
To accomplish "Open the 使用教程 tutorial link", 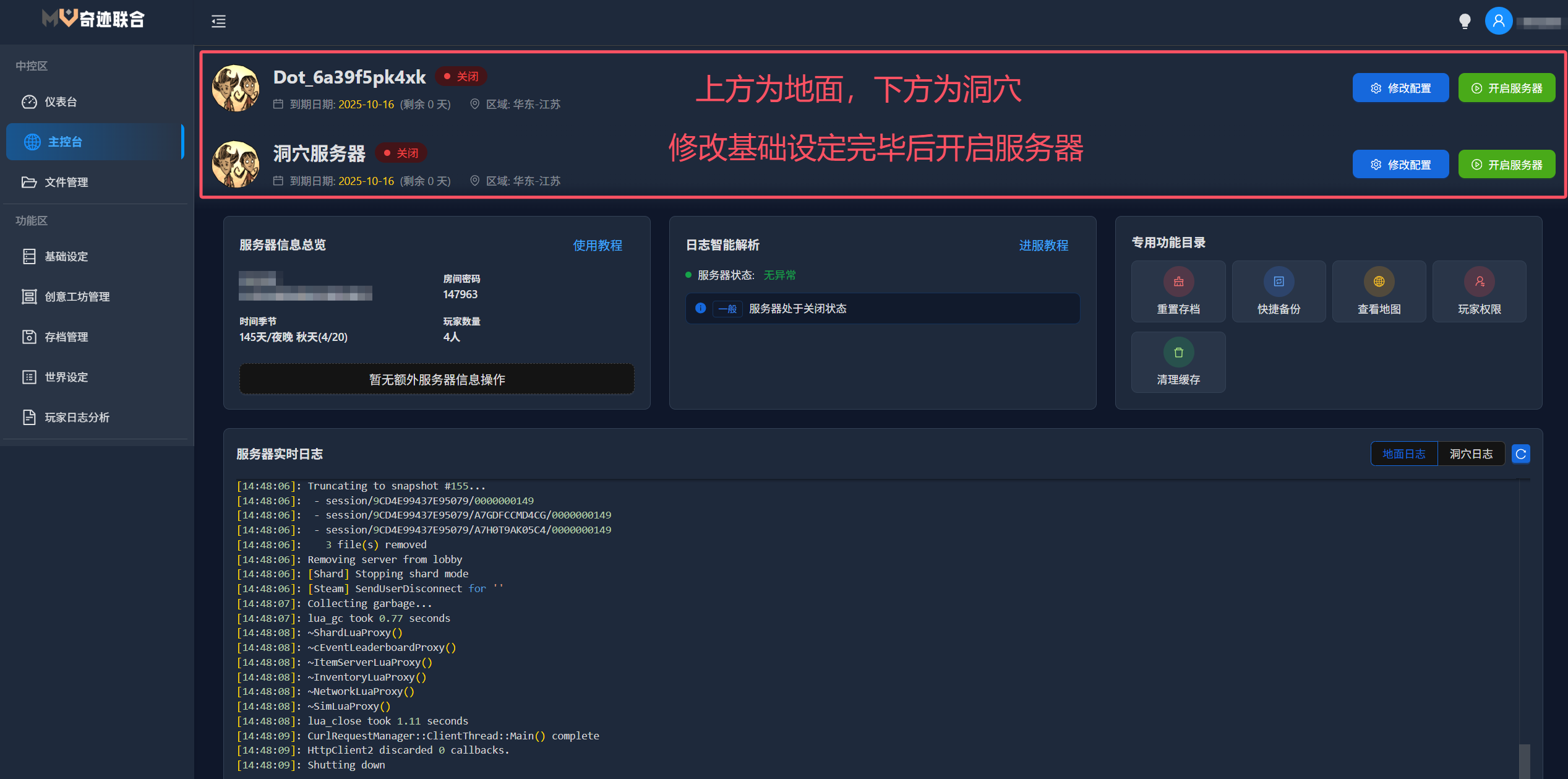I will pyautogui.click(x=597, y=246).
